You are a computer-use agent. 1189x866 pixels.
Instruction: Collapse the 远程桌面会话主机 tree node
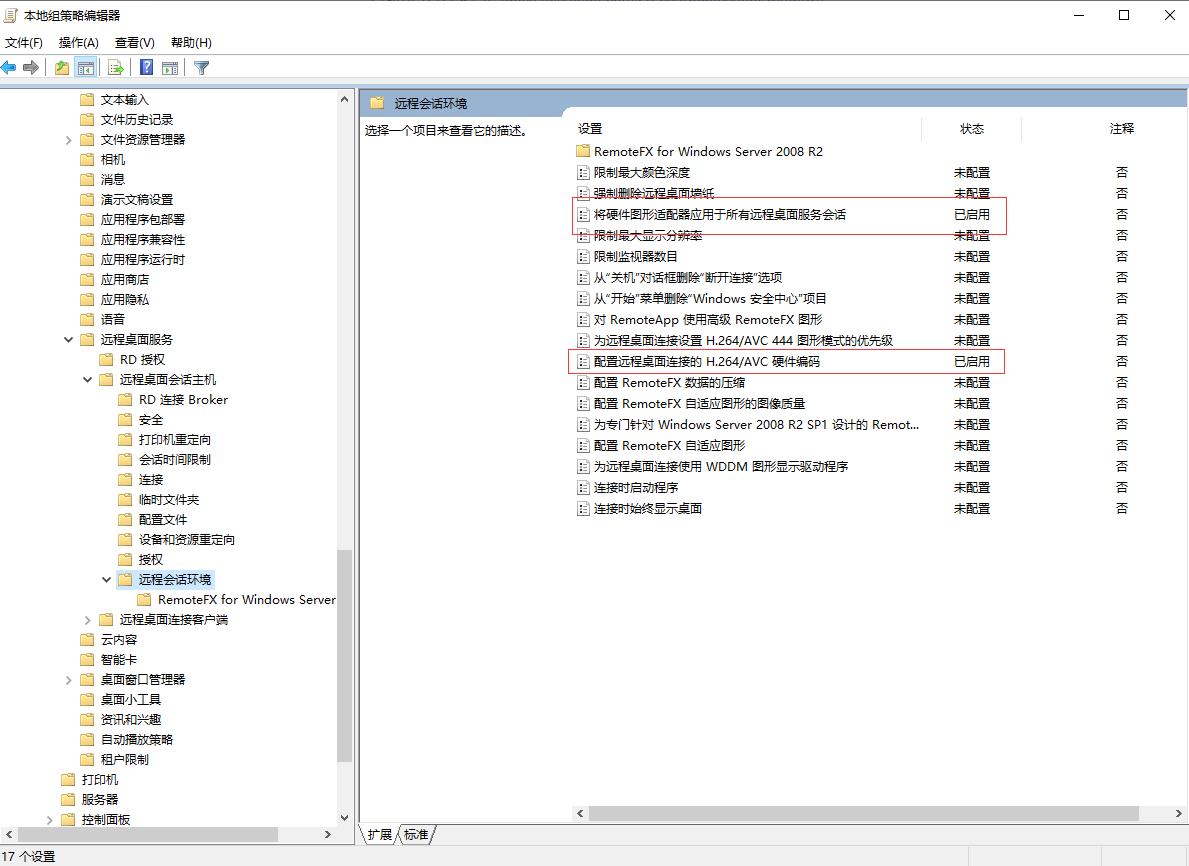click(x=87, y=380)
